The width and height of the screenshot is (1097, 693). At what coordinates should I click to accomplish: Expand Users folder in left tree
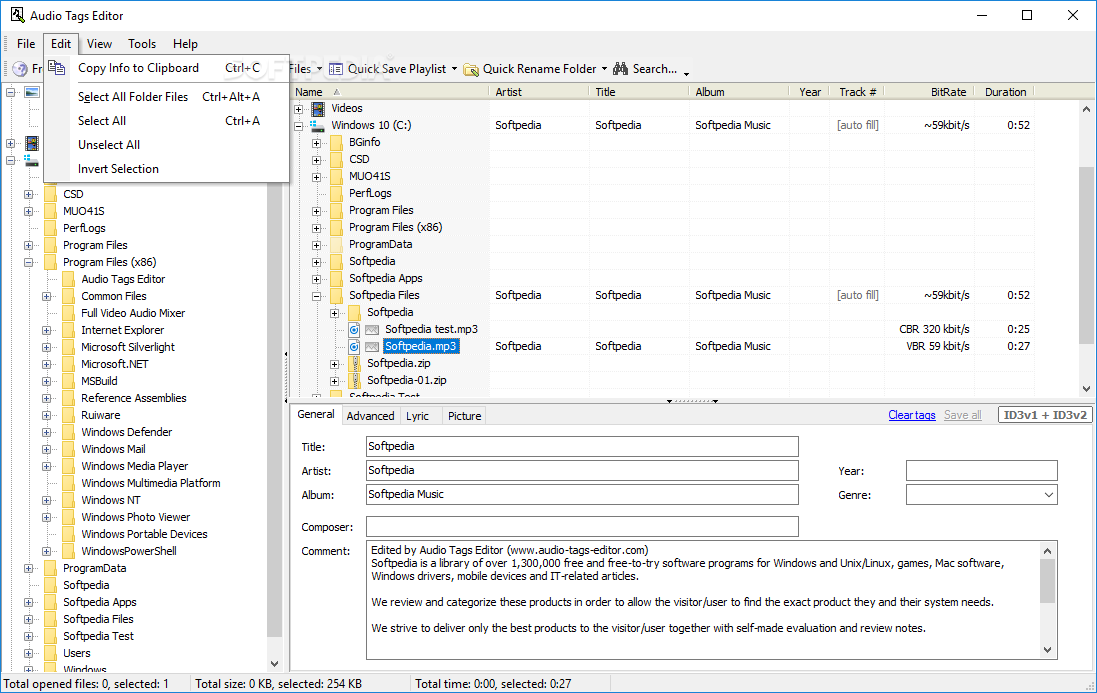[x=29, y=654]
